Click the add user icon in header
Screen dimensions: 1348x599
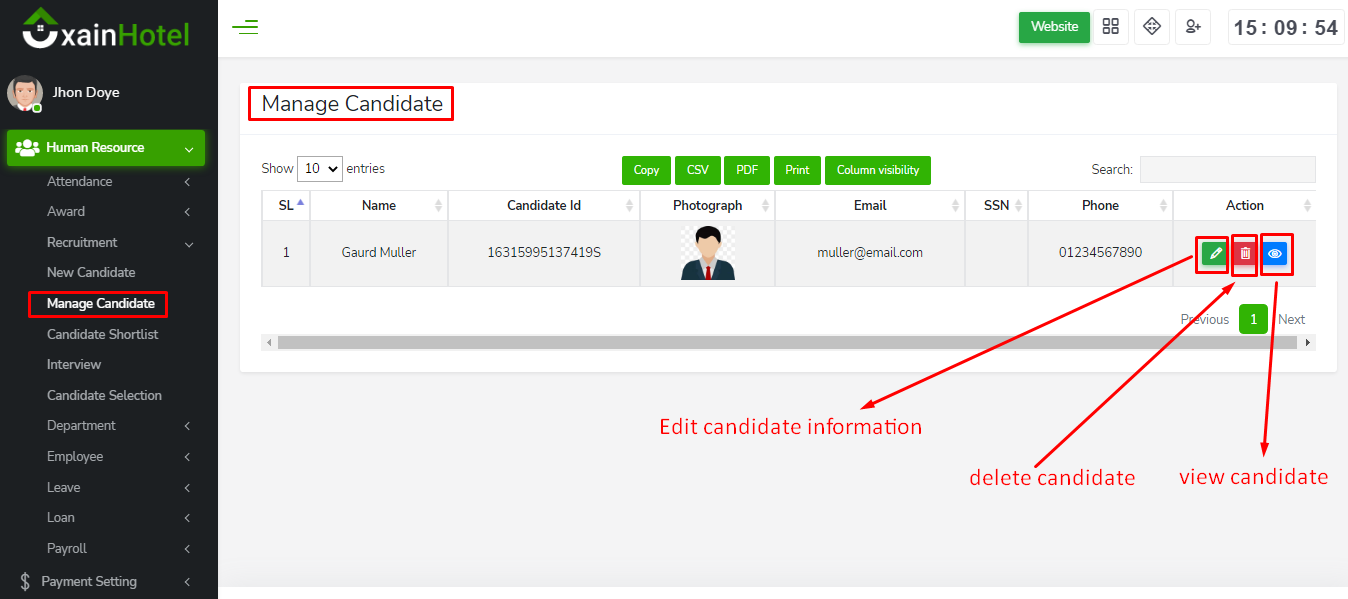point(1193,27)
